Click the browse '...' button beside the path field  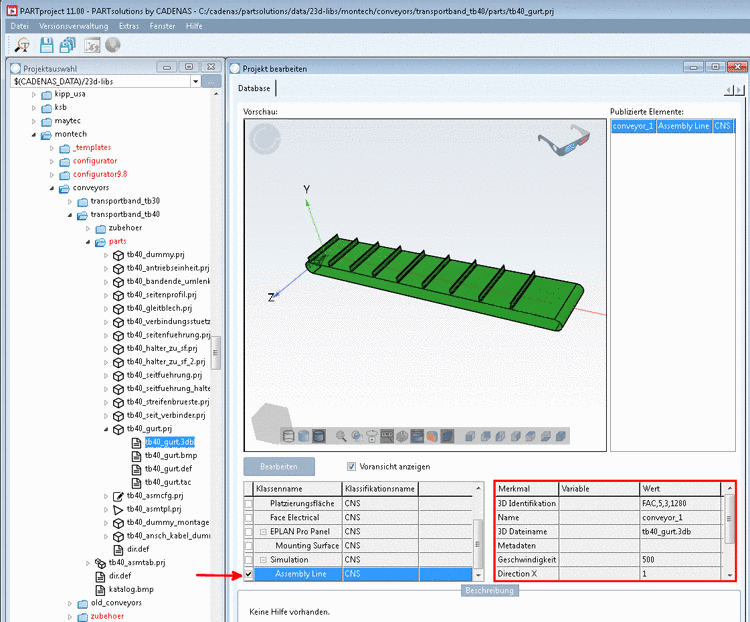pyautogui.click(x=211, y=81)
